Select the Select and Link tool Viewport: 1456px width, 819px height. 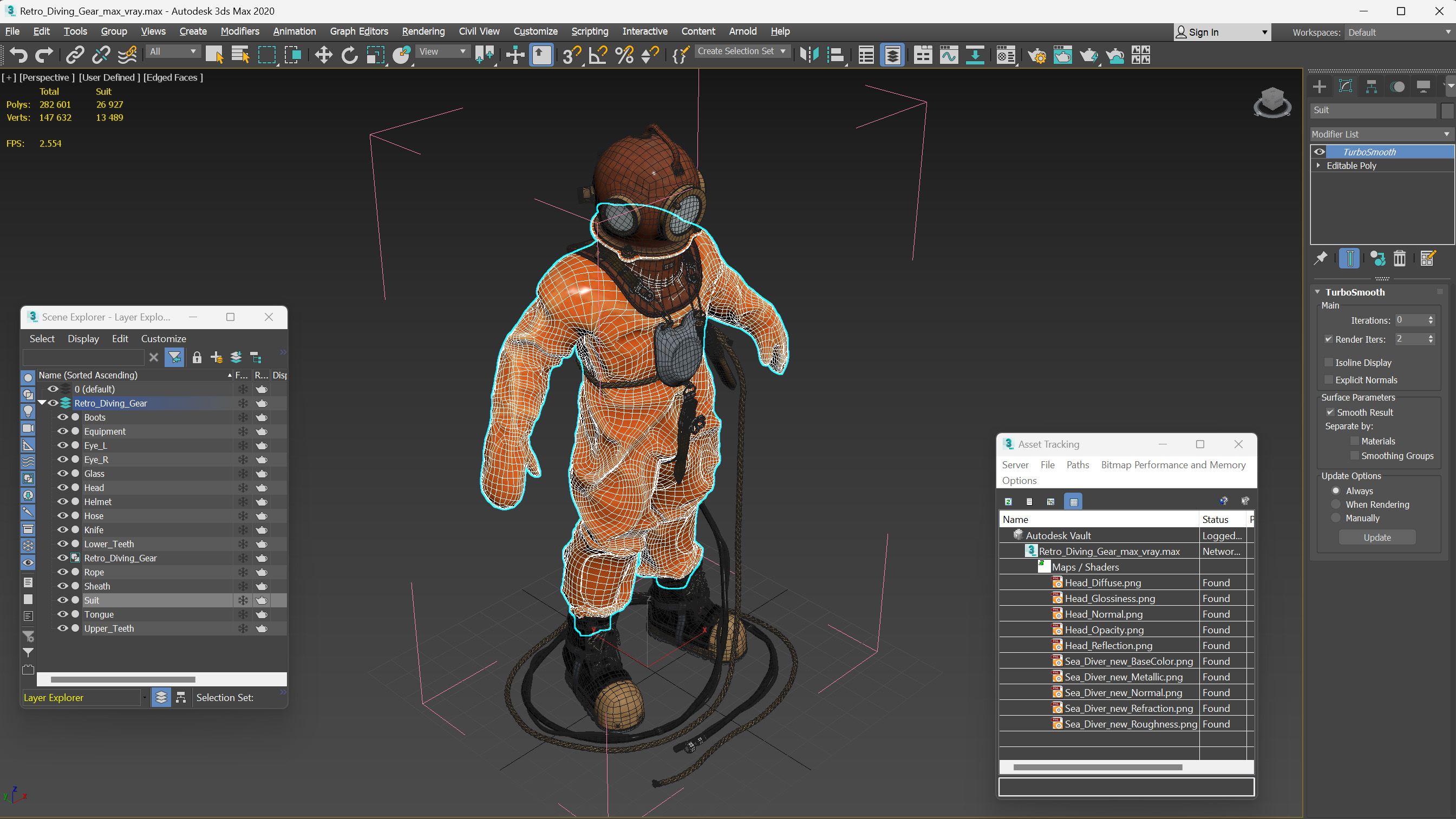tap(75, 55)
